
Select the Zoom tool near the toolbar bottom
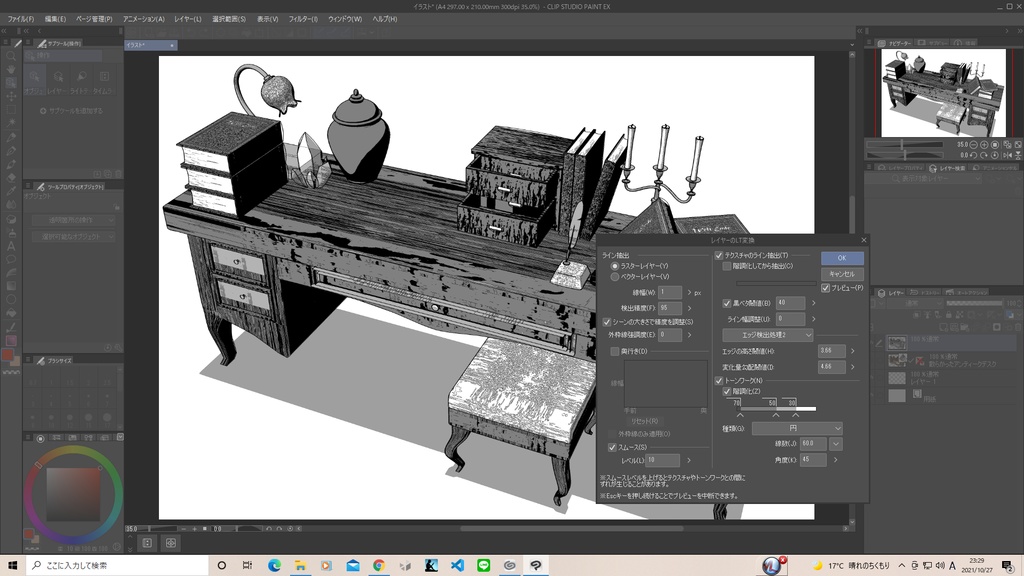11,54
